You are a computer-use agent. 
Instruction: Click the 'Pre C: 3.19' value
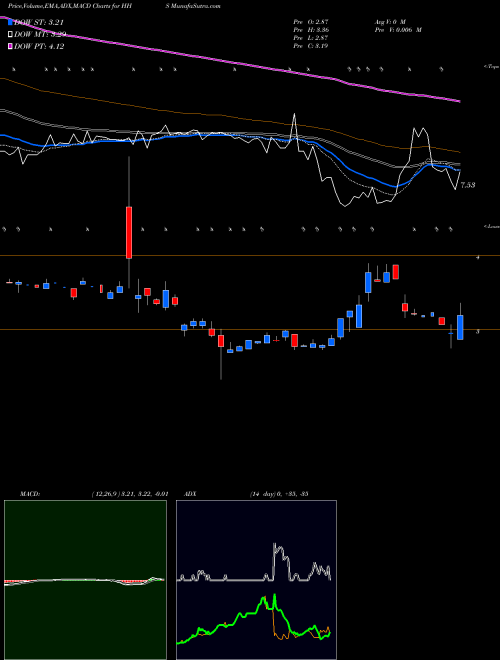[311, 46]
